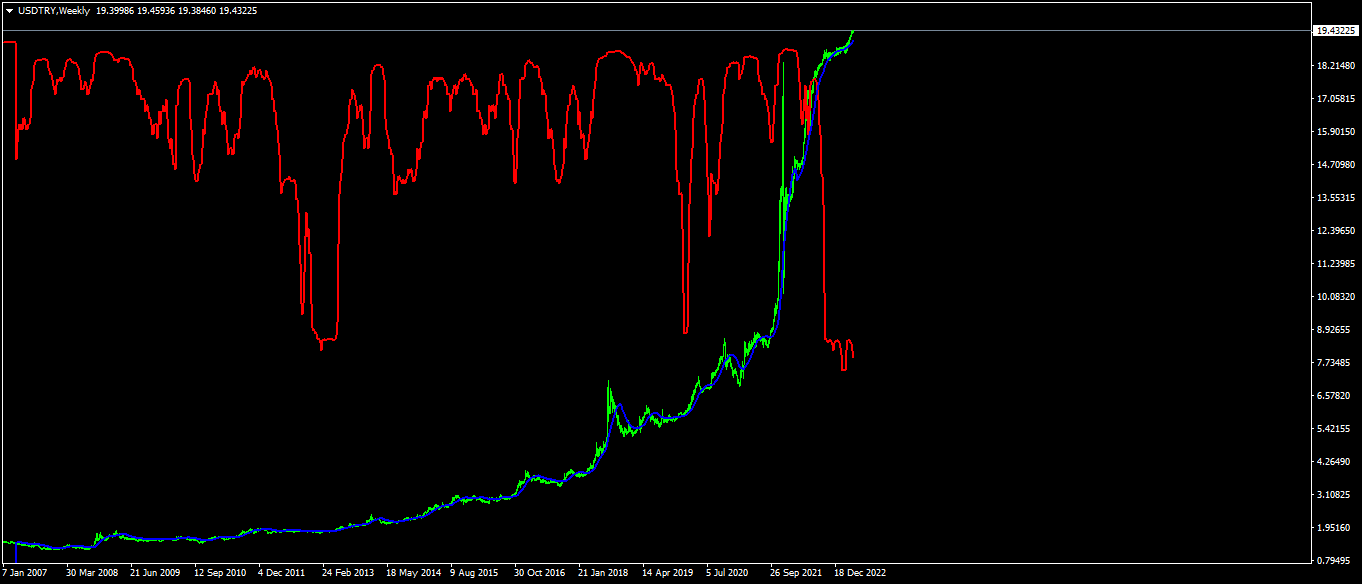Viewport: 1362px width, 584px height.
Task: Open the chart dropdown triangle beside USDTRY
Action: click(x=10, y=11)
